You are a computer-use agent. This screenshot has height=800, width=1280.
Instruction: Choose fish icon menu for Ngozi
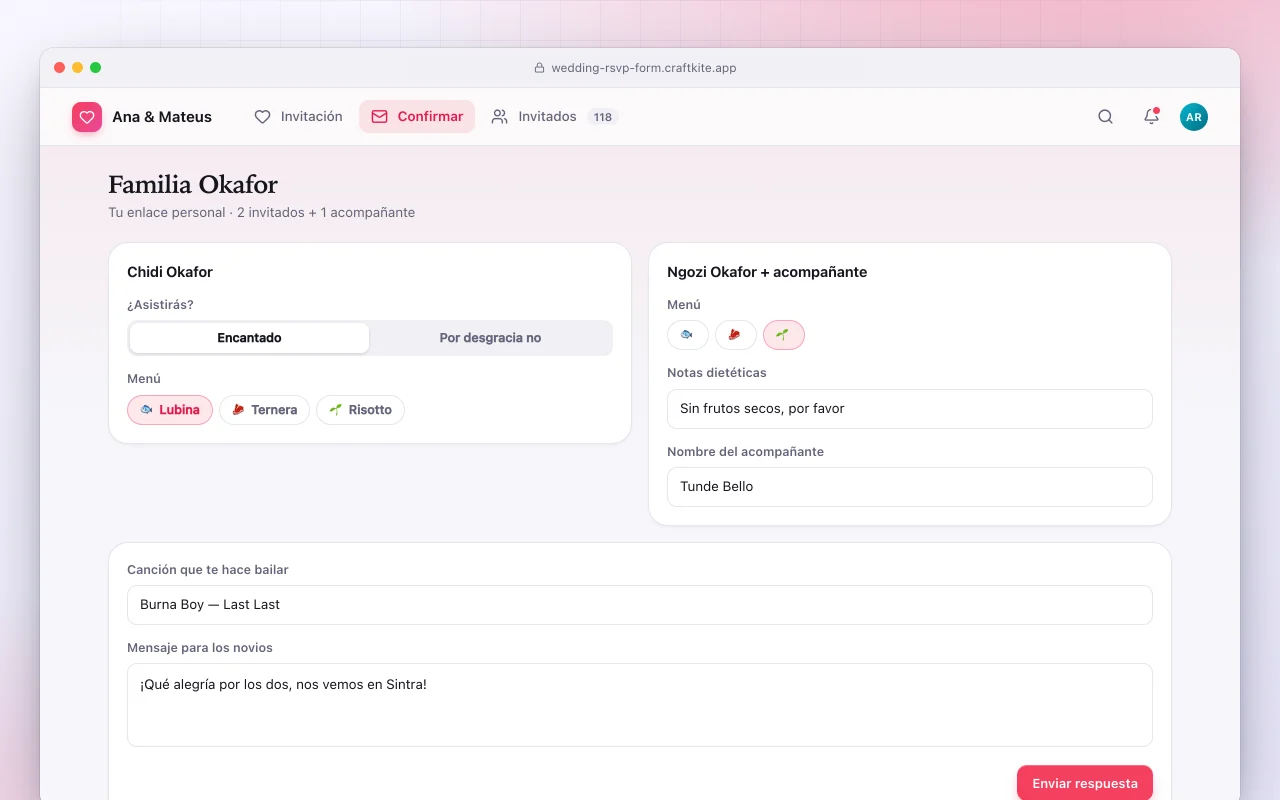688,335
